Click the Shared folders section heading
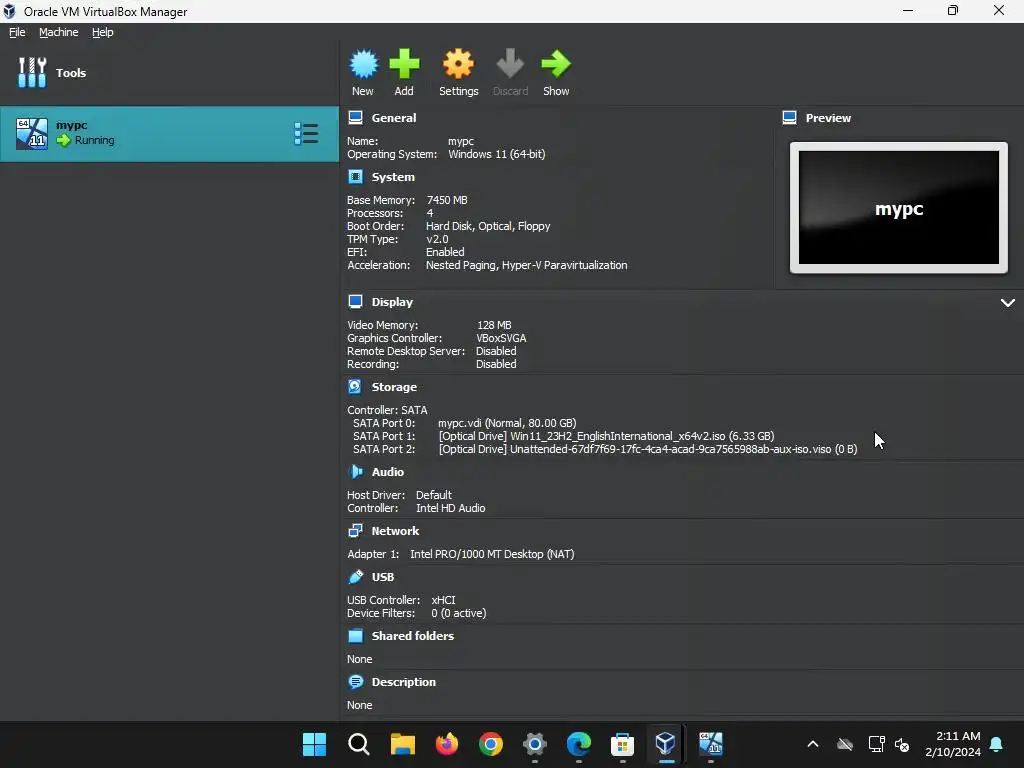 (413, 636)
